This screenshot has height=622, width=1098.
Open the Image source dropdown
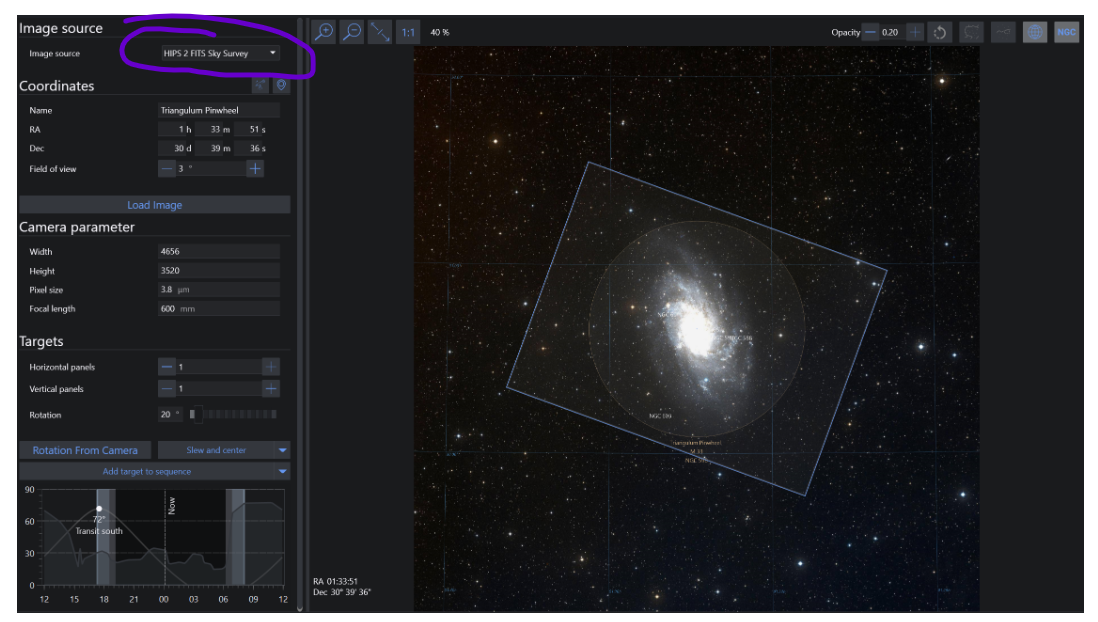(x=220, y=53)
